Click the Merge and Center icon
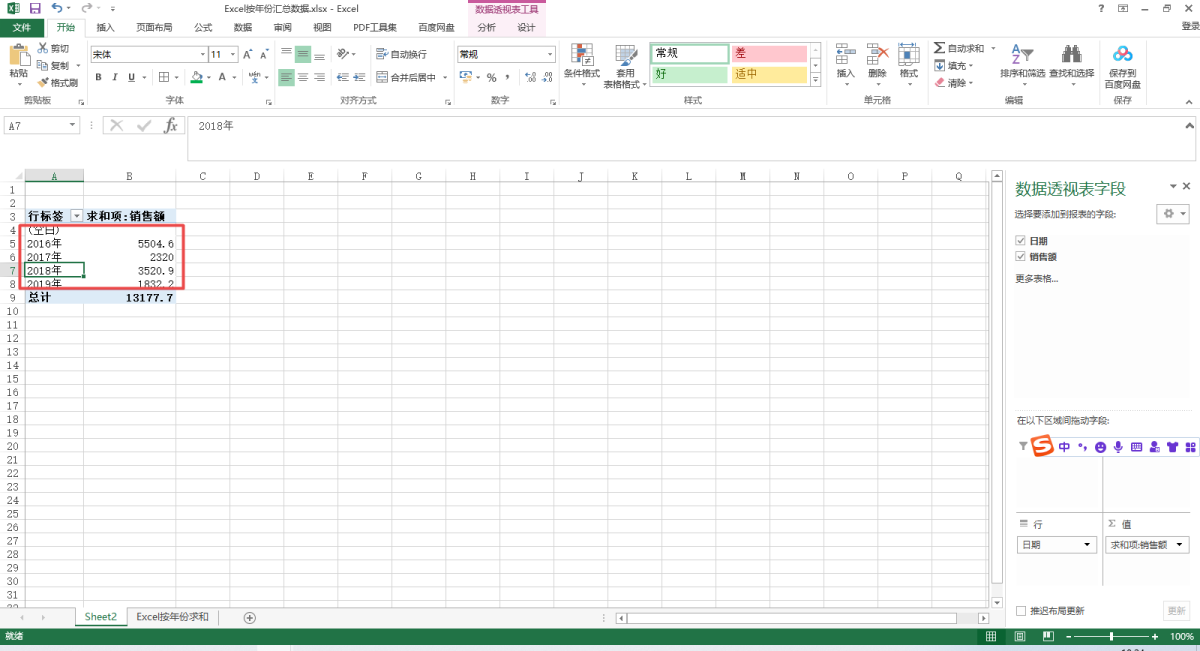 click(x=383, y=77)
